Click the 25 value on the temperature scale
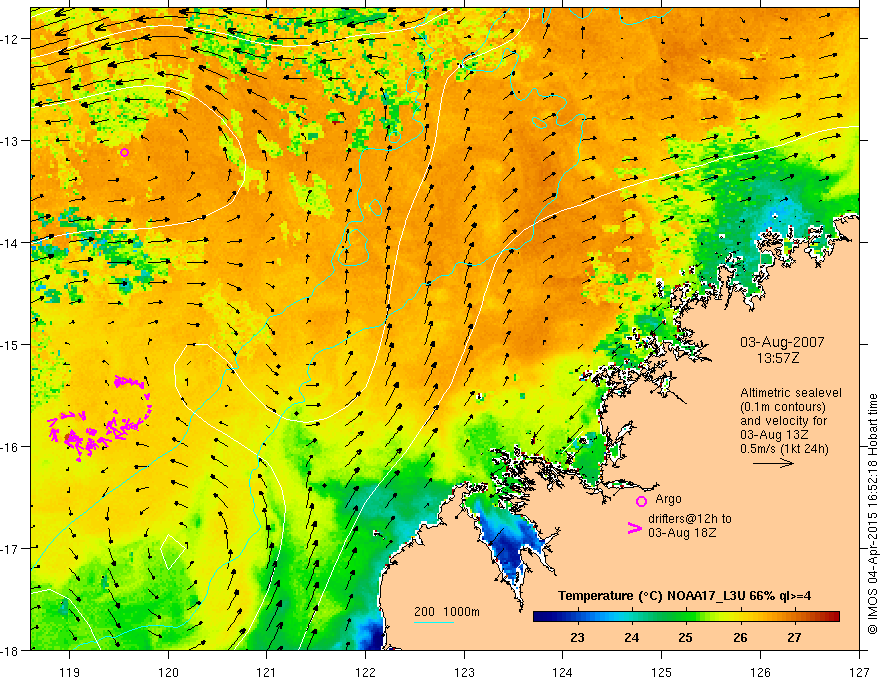The image size is (880, 680). point(685,637)
